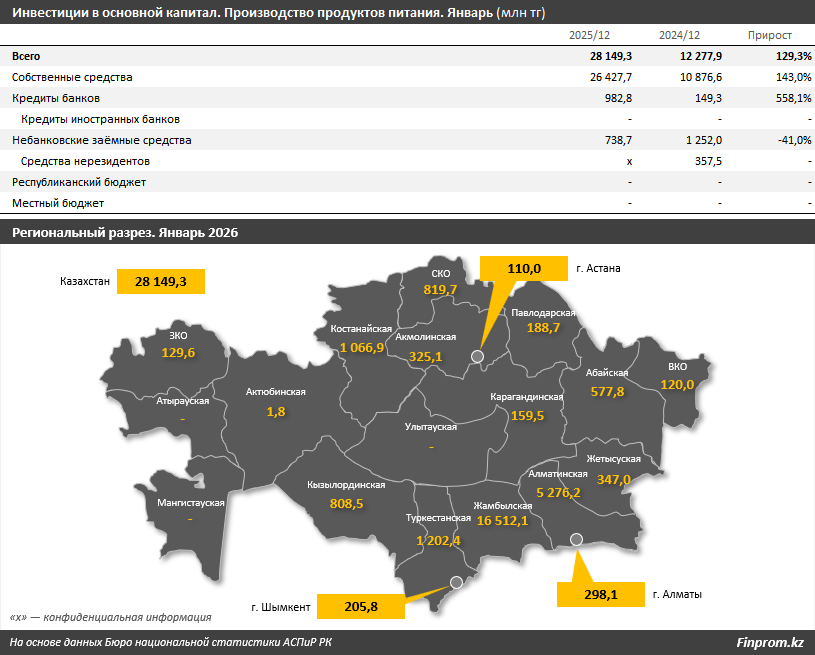
Task: Click the Astana city marker circle on map
Action: [x=478, y=356]
